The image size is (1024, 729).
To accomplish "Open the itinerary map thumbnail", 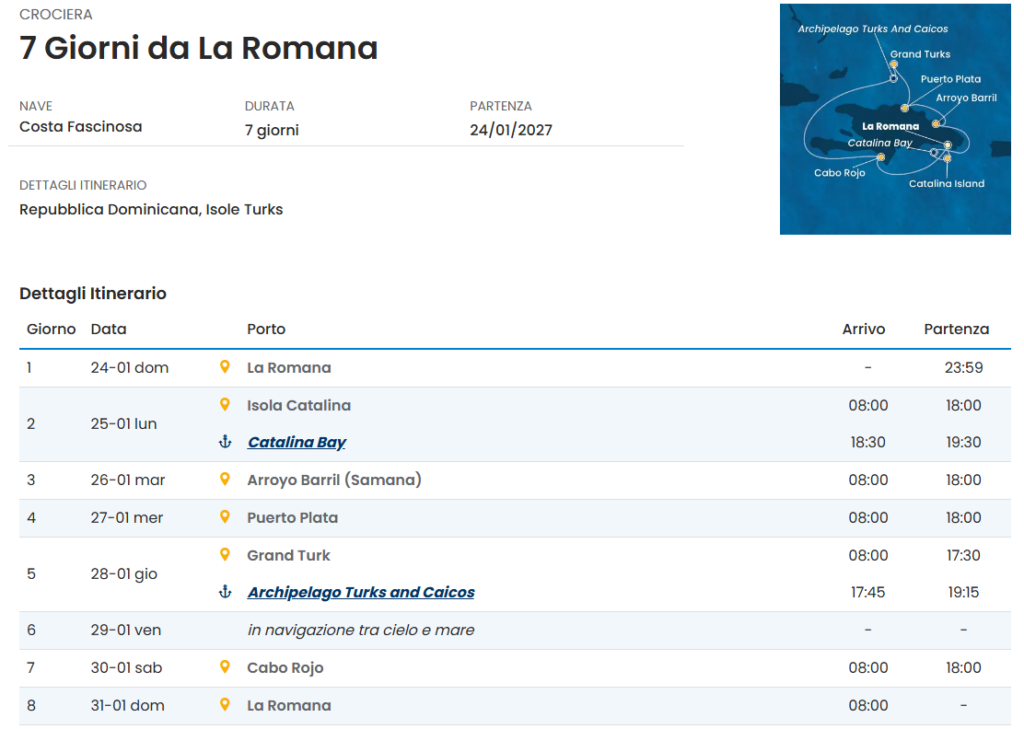I will click(x=895, y=119).
